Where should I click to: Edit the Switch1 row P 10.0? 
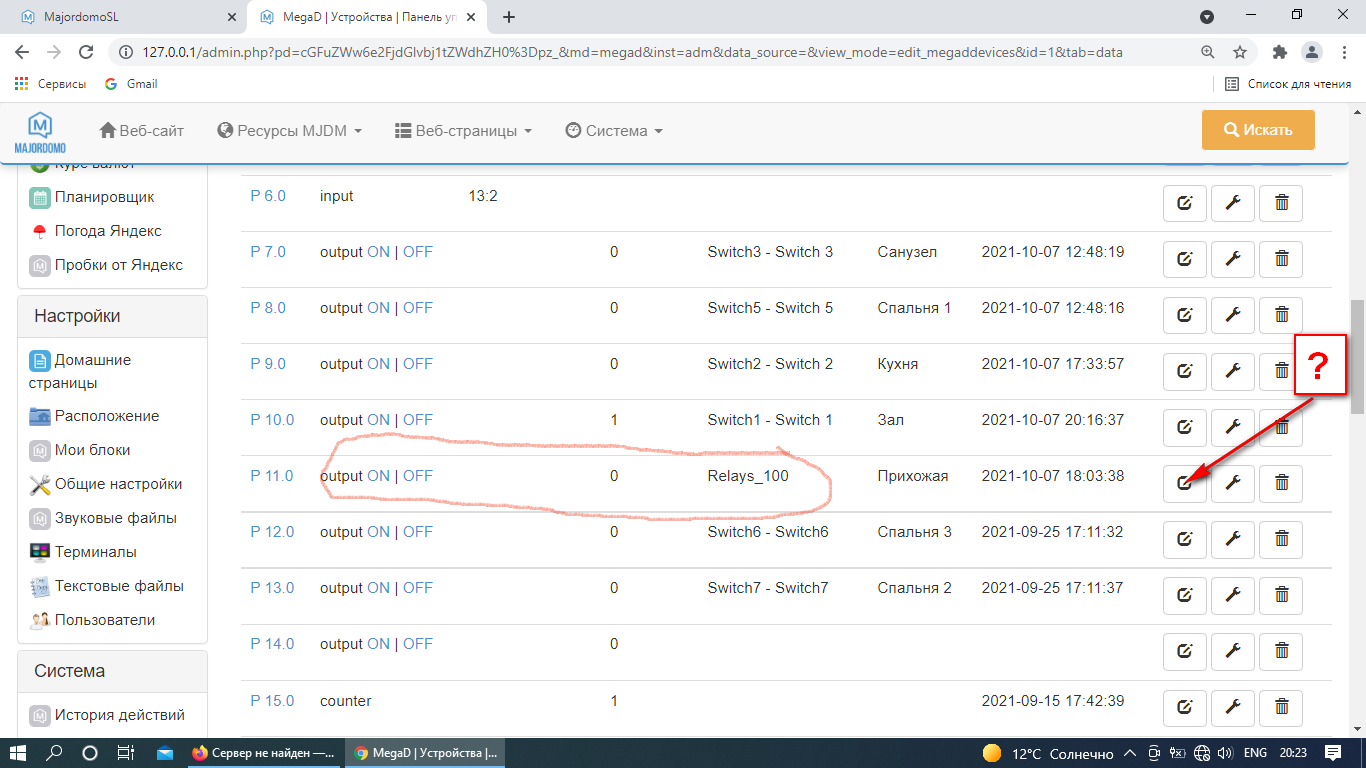coord(1185,428)
